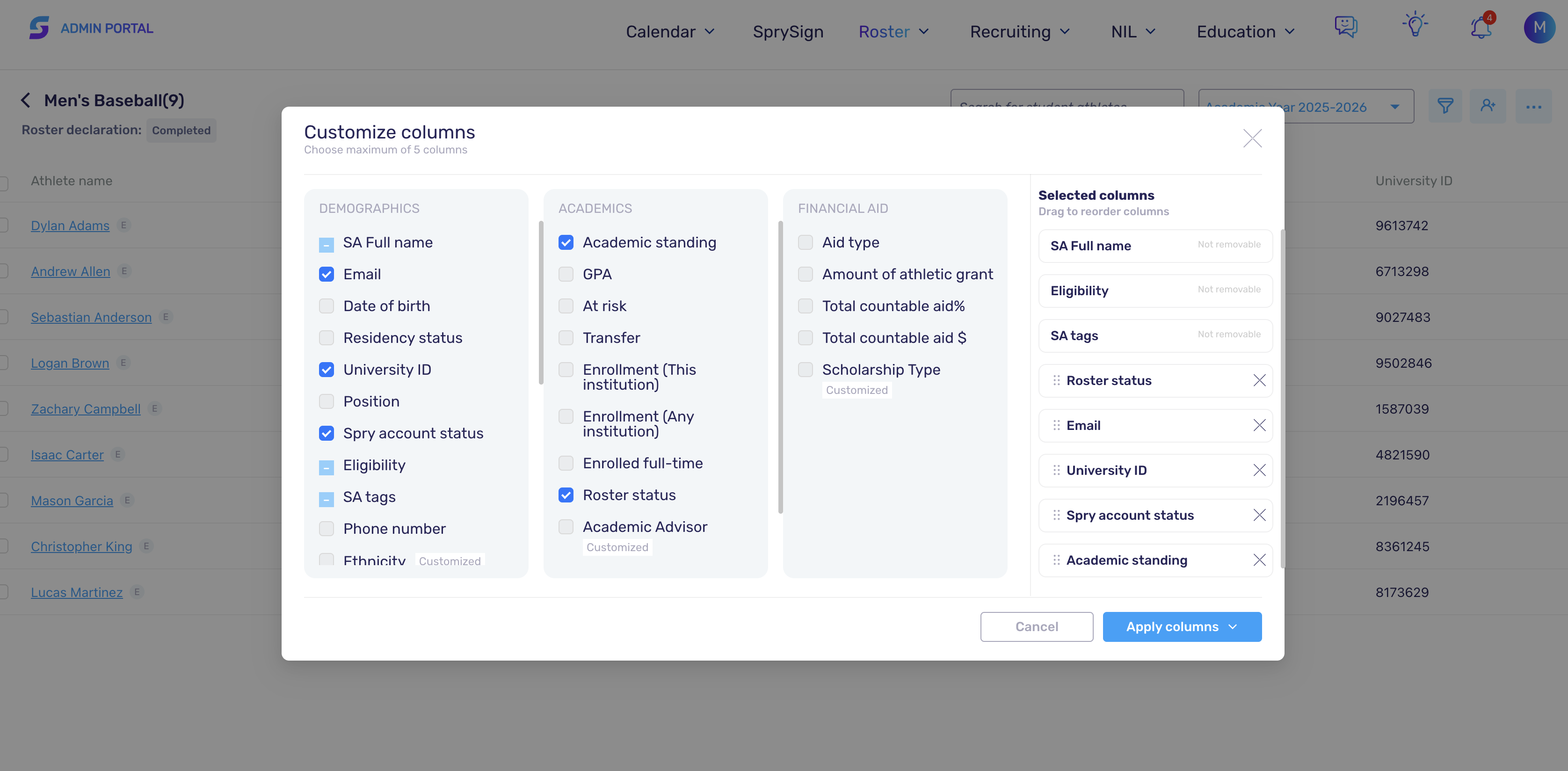Check the Scholarship Type checkbox
The height and width of the screenshot is (771, 1568).
[x=806, y=370]
